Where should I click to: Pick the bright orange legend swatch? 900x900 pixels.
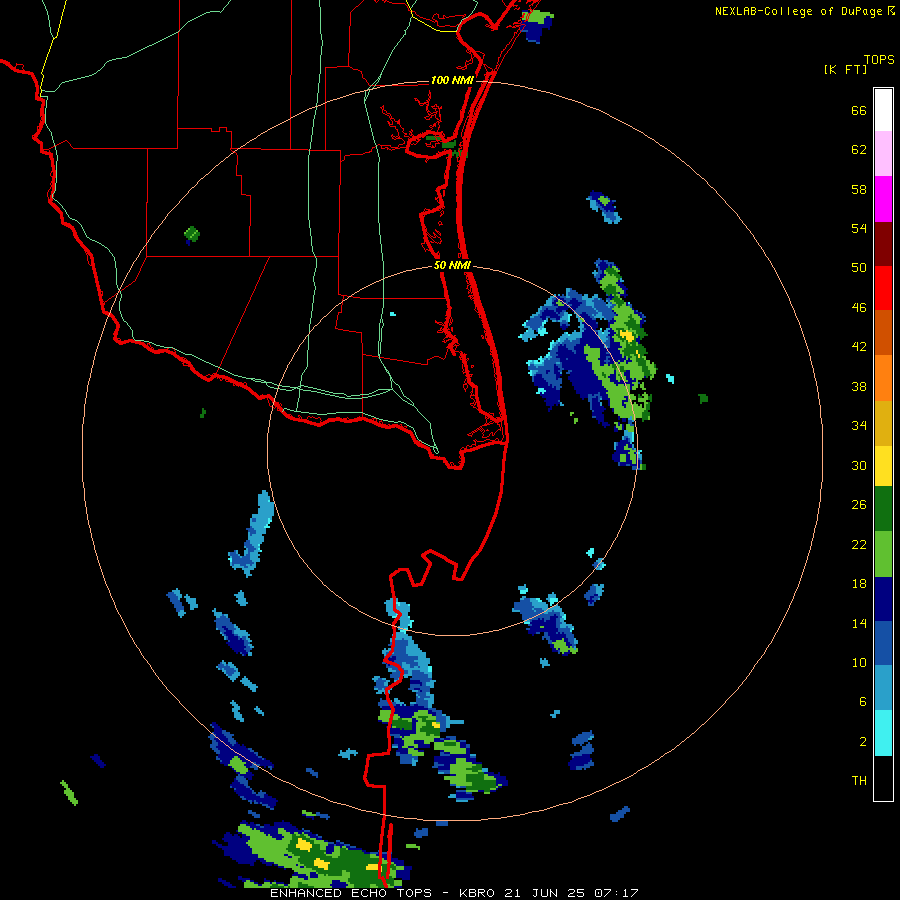[883, 378]
